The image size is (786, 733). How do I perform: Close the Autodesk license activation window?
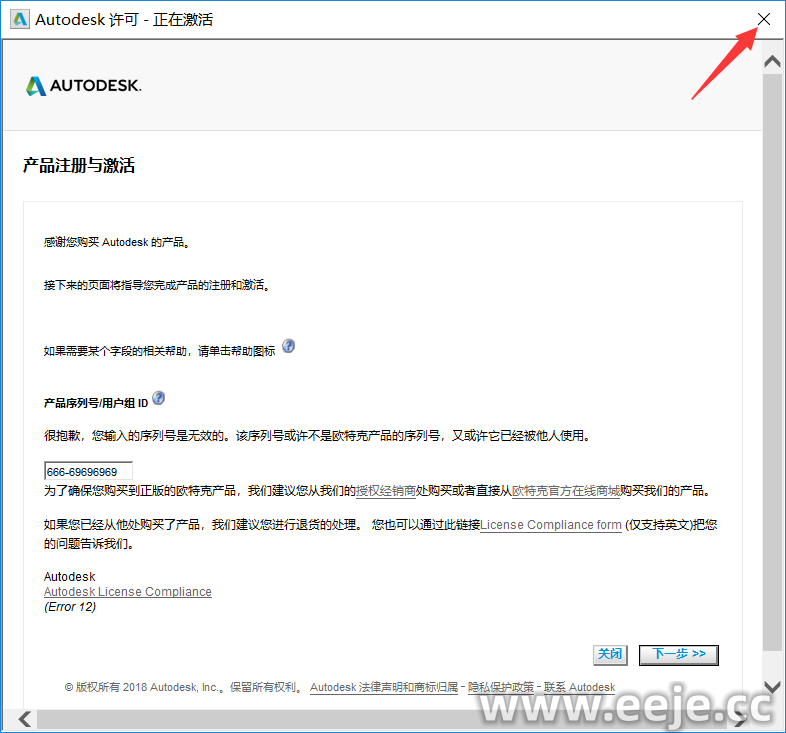764,19
